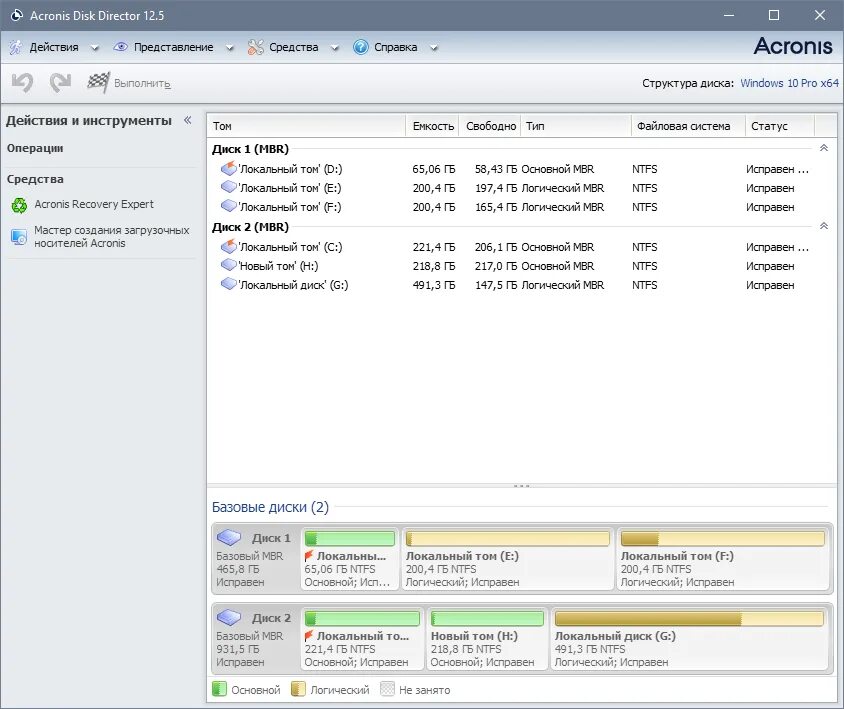Click the volume icon for drive D:
This screenshot has height=709, width=844.
[229, 169]
